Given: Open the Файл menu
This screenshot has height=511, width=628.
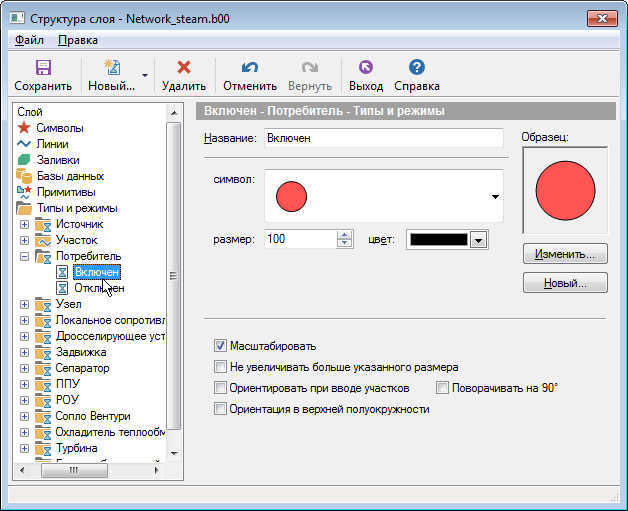Looking at the screenshot, I should click(29, 40).
